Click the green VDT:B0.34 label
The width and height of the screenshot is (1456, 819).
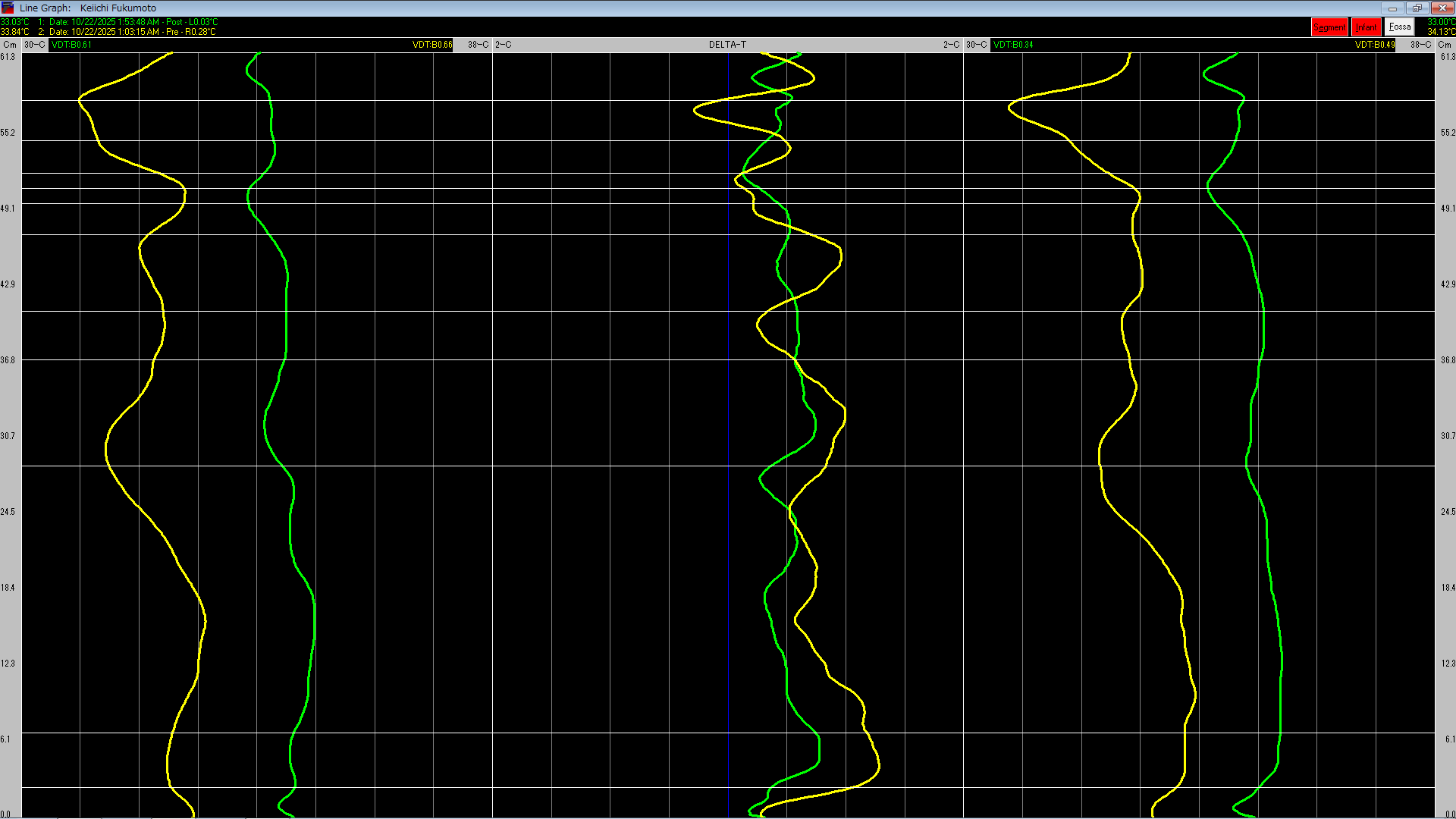click(1014, 45)
